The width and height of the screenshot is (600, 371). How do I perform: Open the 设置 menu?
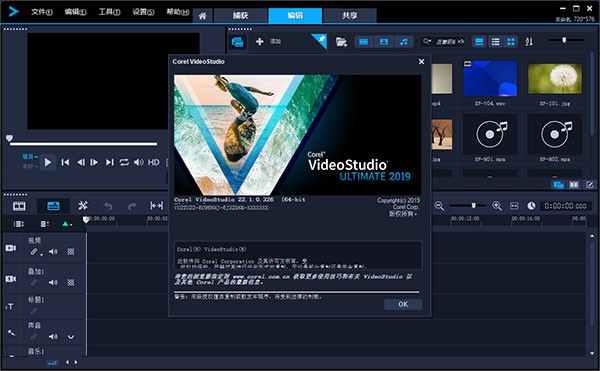pos(143,12)
